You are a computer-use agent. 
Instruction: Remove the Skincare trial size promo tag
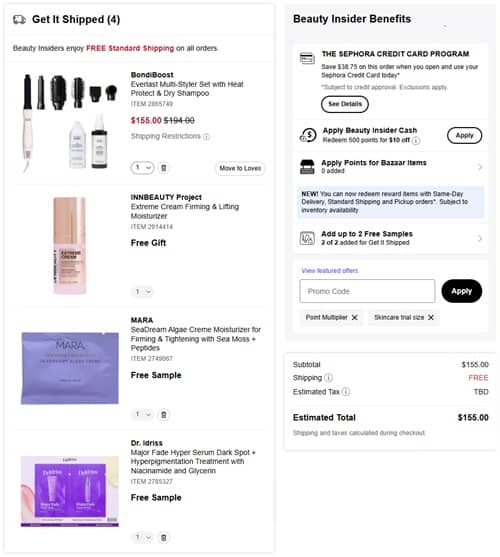tap(431, 318)
